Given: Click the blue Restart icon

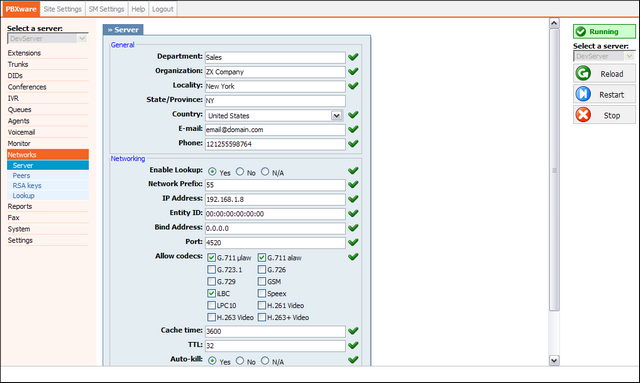Looking at the screenshot, I should [583, 94].
